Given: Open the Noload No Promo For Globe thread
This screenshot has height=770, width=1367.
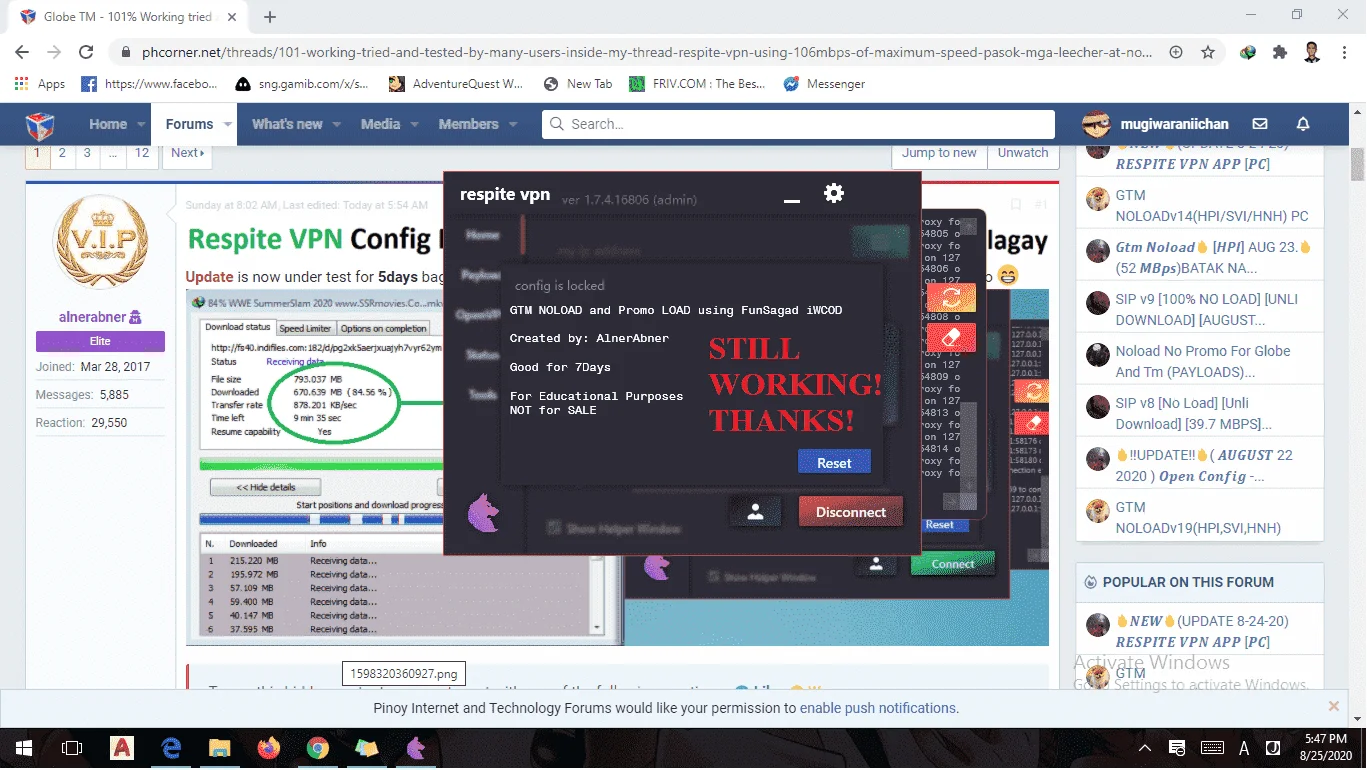Looking at the screenshot, I should (1203, 361).
